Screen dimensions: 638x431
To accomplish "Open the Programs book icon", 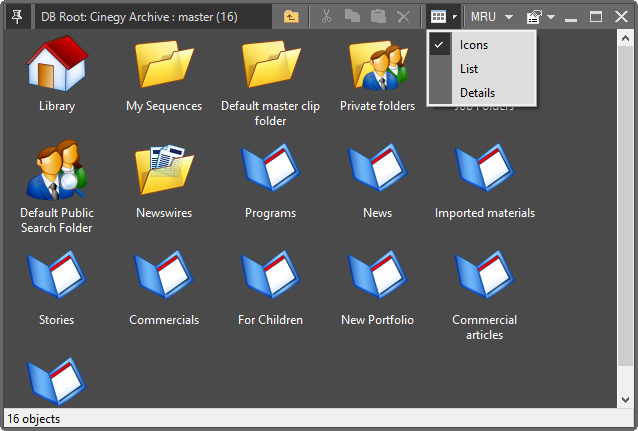I will click(270, 172).
